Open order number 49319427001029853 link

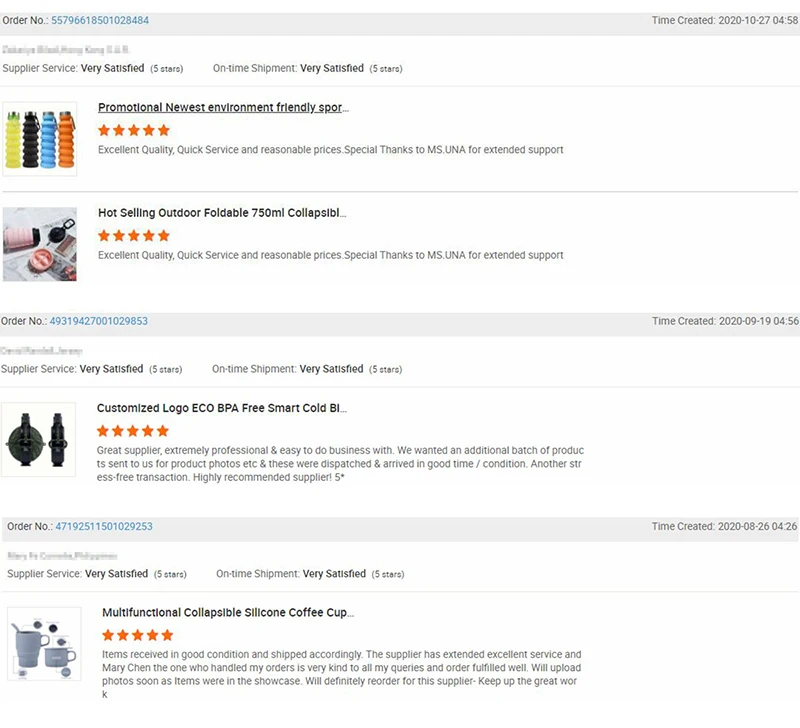pos(98,321)
